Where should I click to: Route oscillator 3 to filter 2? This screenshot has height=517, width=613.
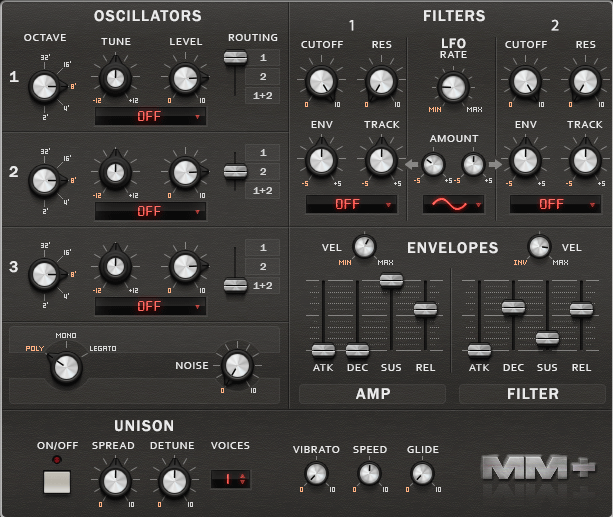point(263,266)
